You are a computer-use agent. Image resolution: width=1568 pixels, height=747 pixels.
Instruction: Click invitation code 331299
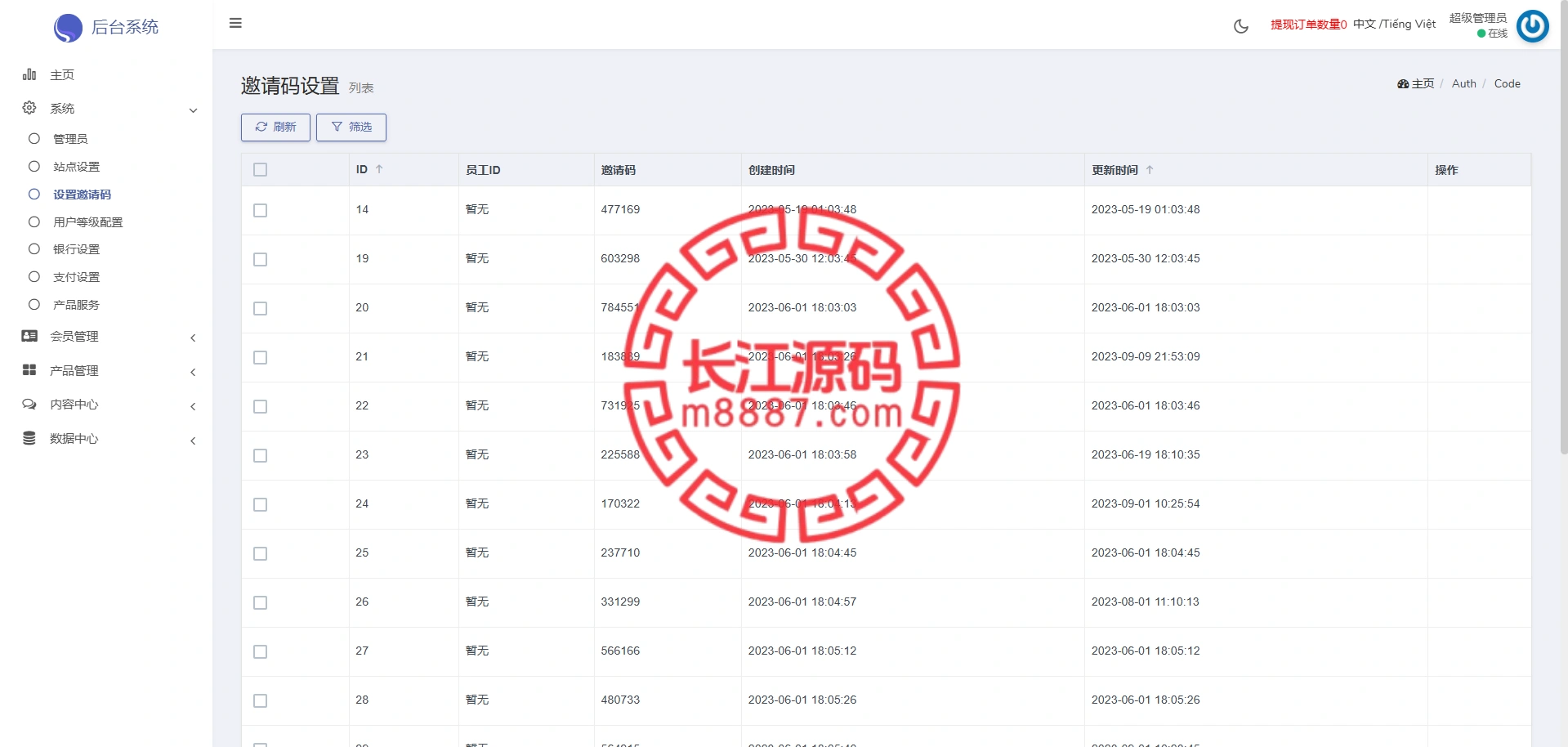click(x=620, y=602)
